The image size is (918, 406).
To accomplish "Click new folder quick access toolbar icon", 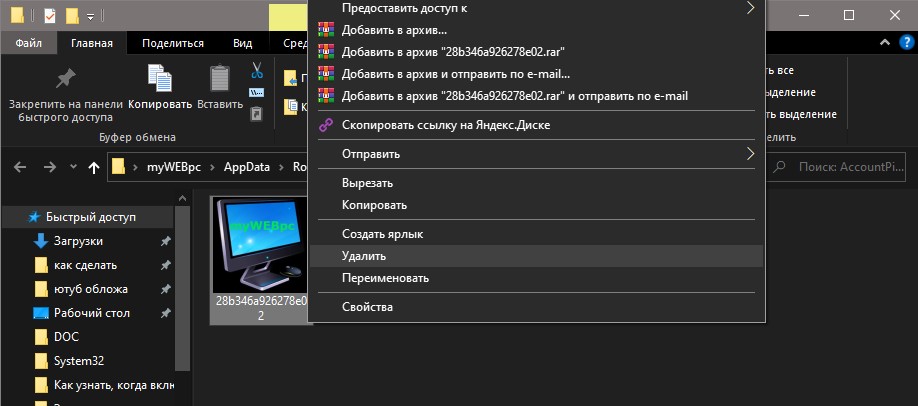I will point(72,15).
